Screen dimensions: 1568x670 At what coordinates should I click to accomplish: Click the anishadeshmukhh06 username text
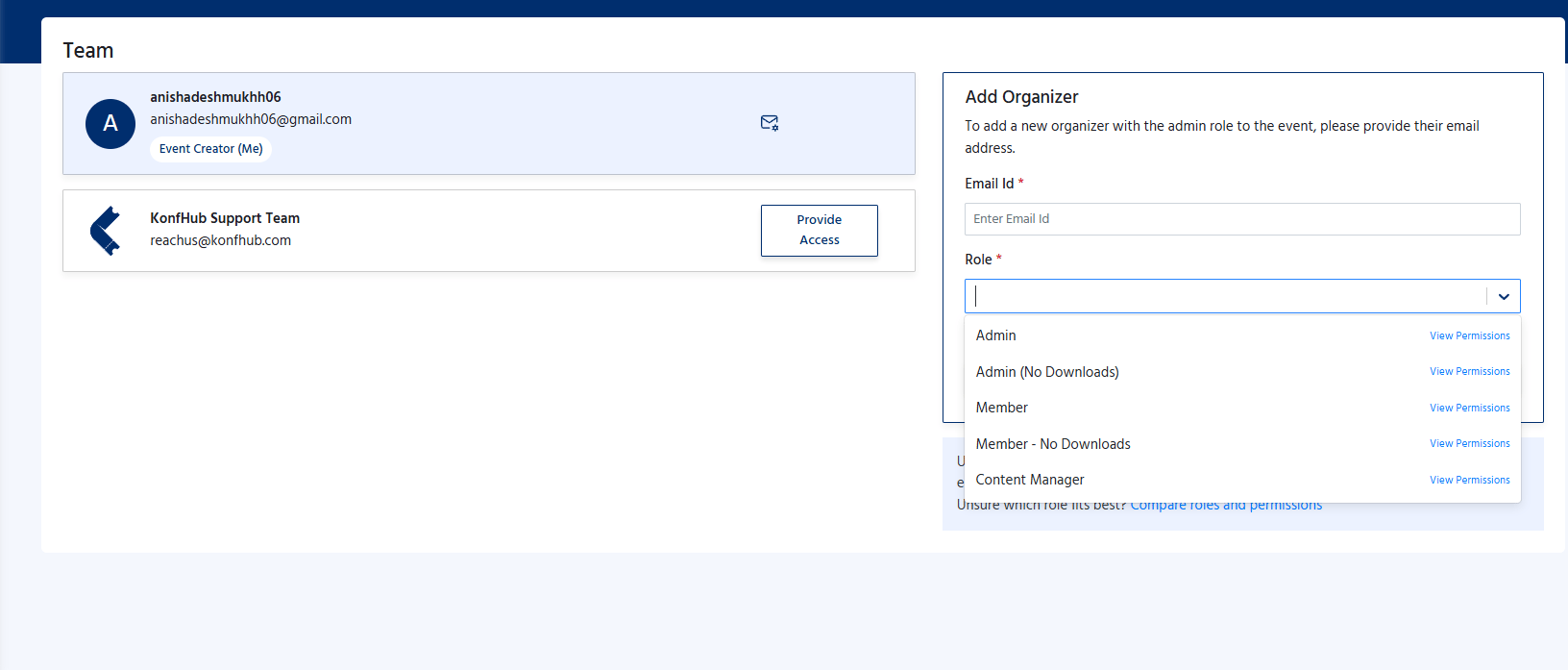[215, 97]
